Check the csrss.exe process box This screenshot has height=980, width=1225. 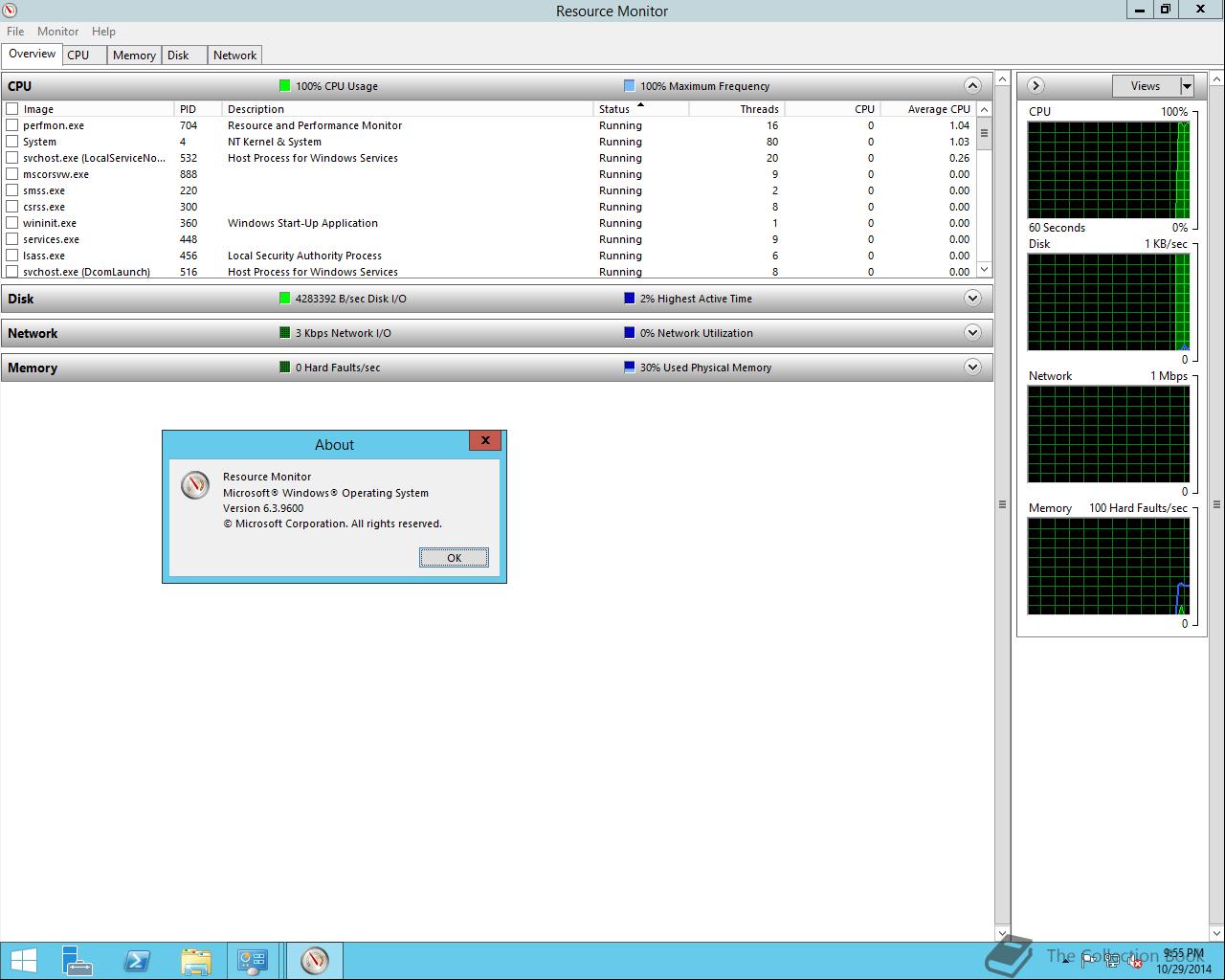point(12,207)
